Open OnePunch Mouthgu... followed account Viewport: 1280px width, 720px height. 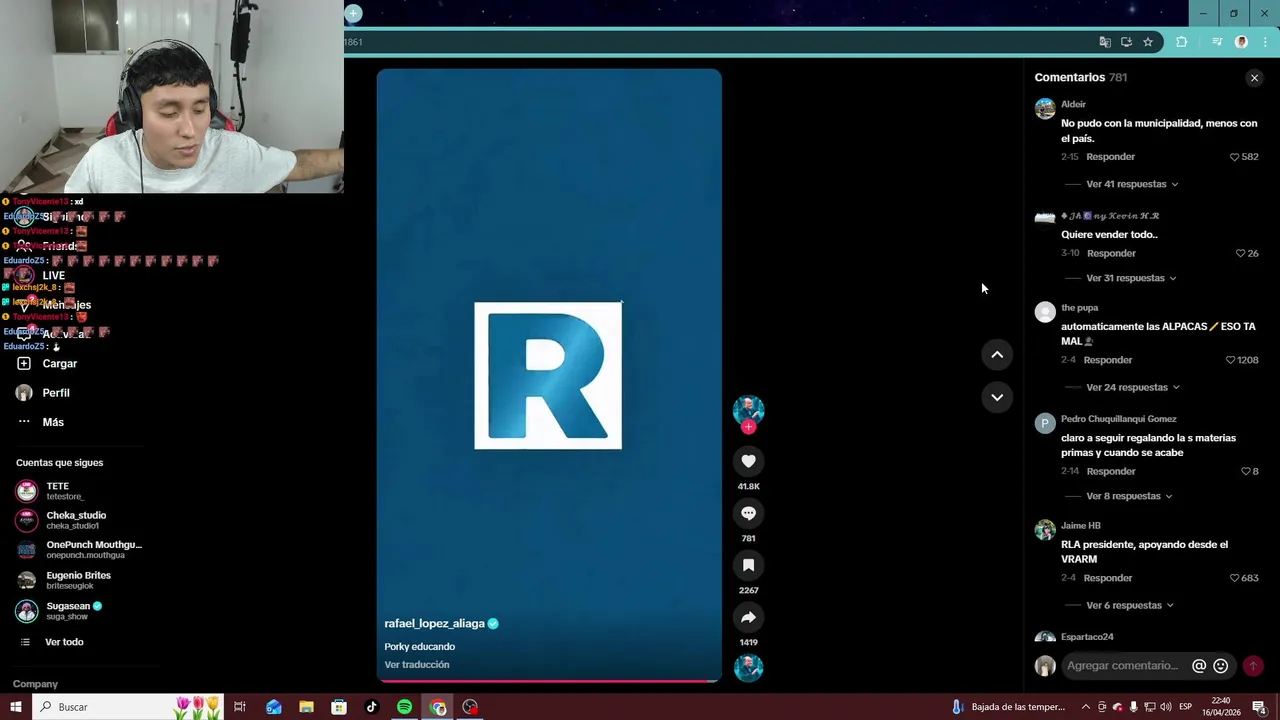click(x=79, y=550)
